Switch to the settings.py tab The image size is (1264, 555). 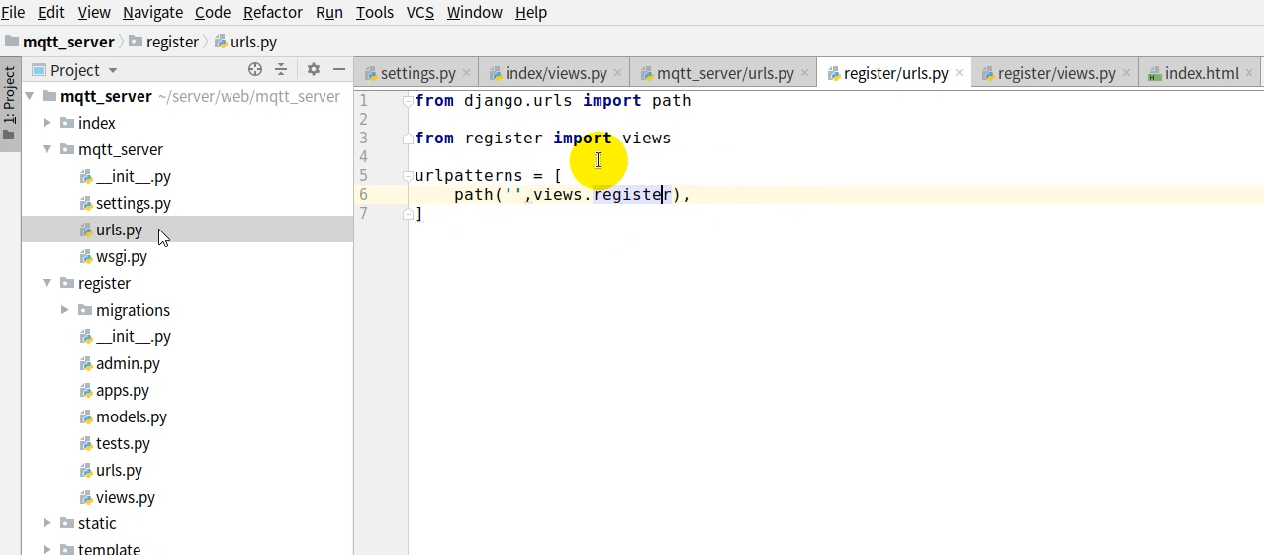point(418,73)
